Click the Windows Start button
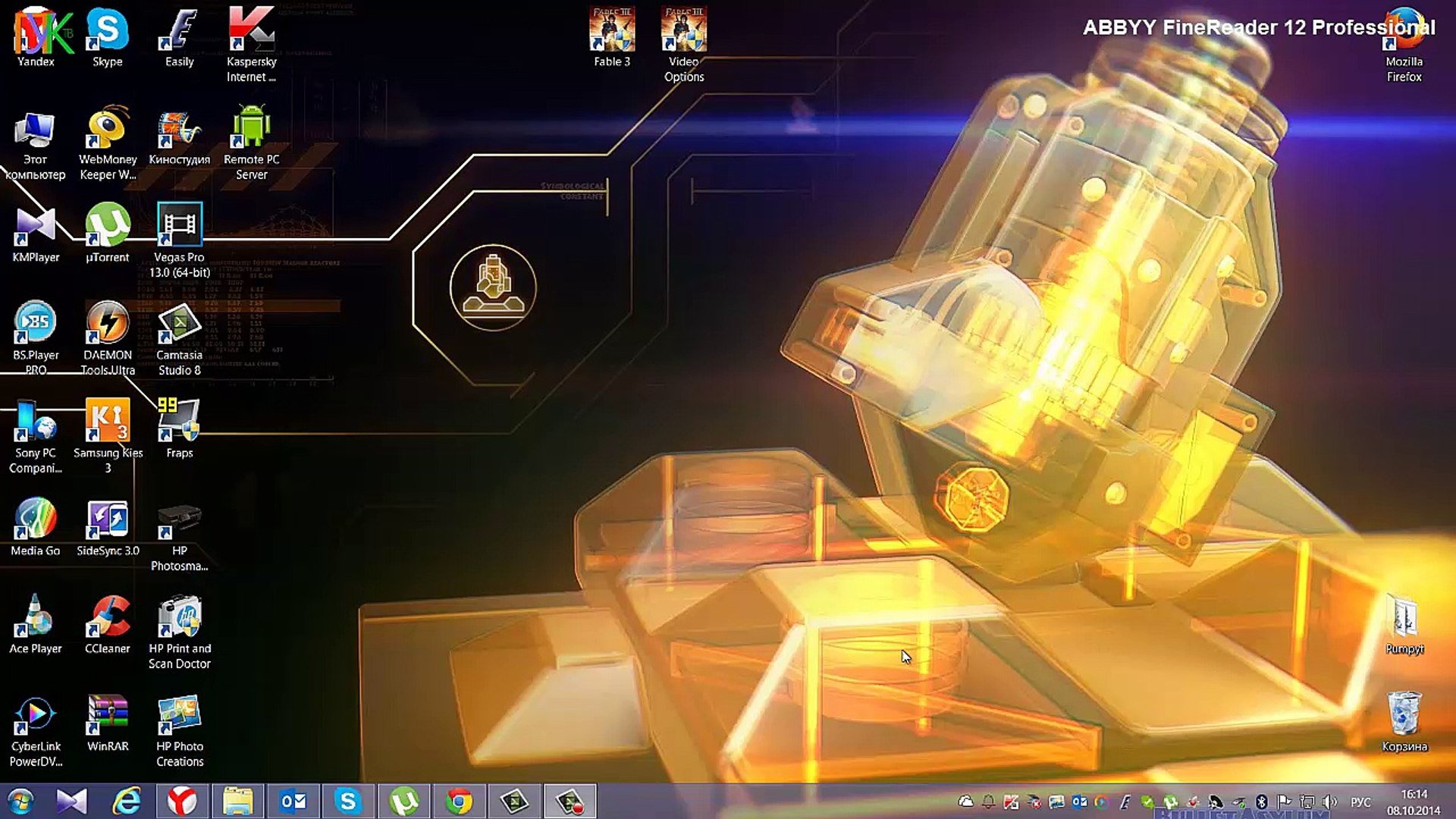Screen dimensions: 1456x819 click(20, 802)
